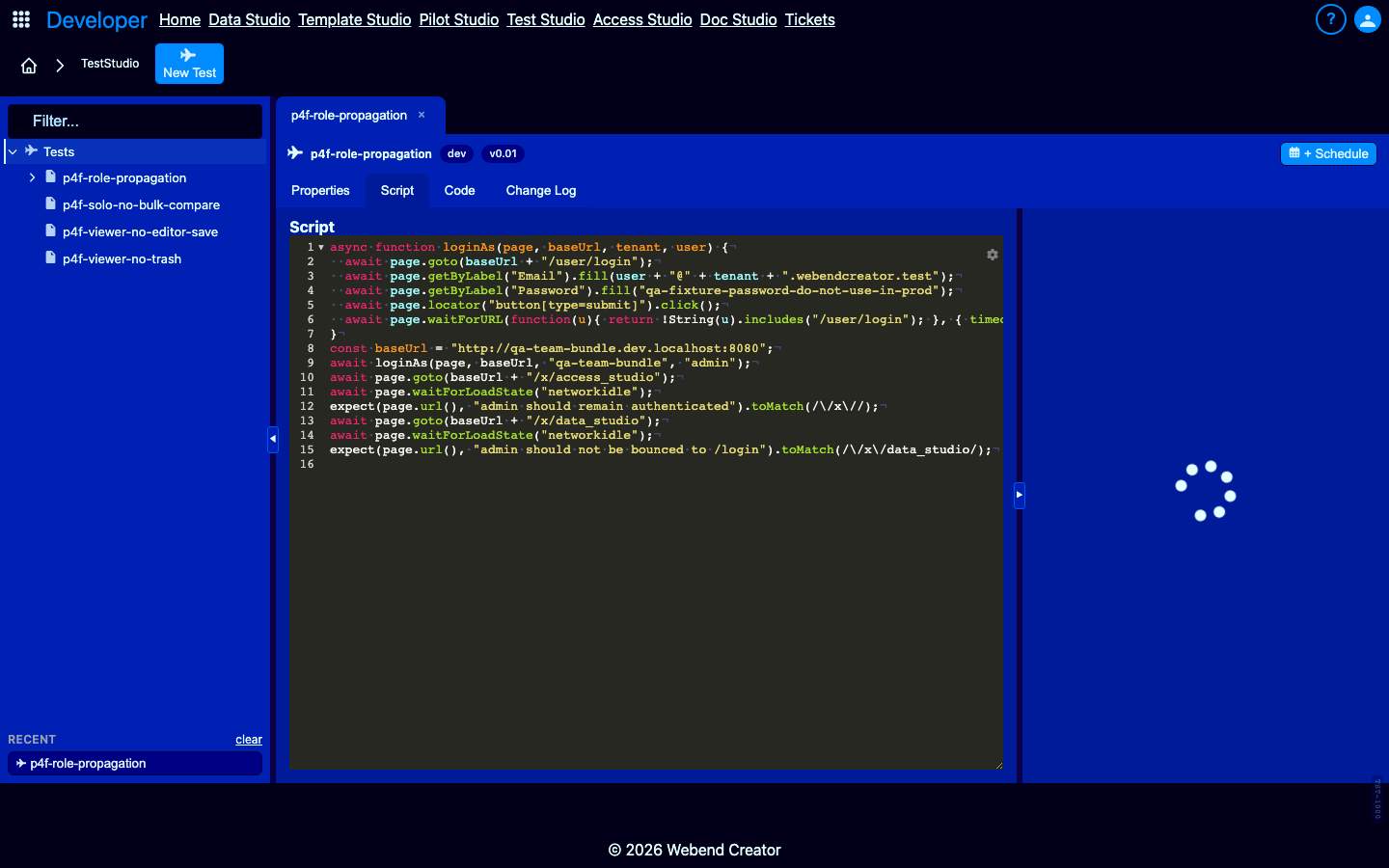Screen dimensions: 1389x868
Task: Place cursor on line 12 expect statement
Action: [x=604, y=406]
